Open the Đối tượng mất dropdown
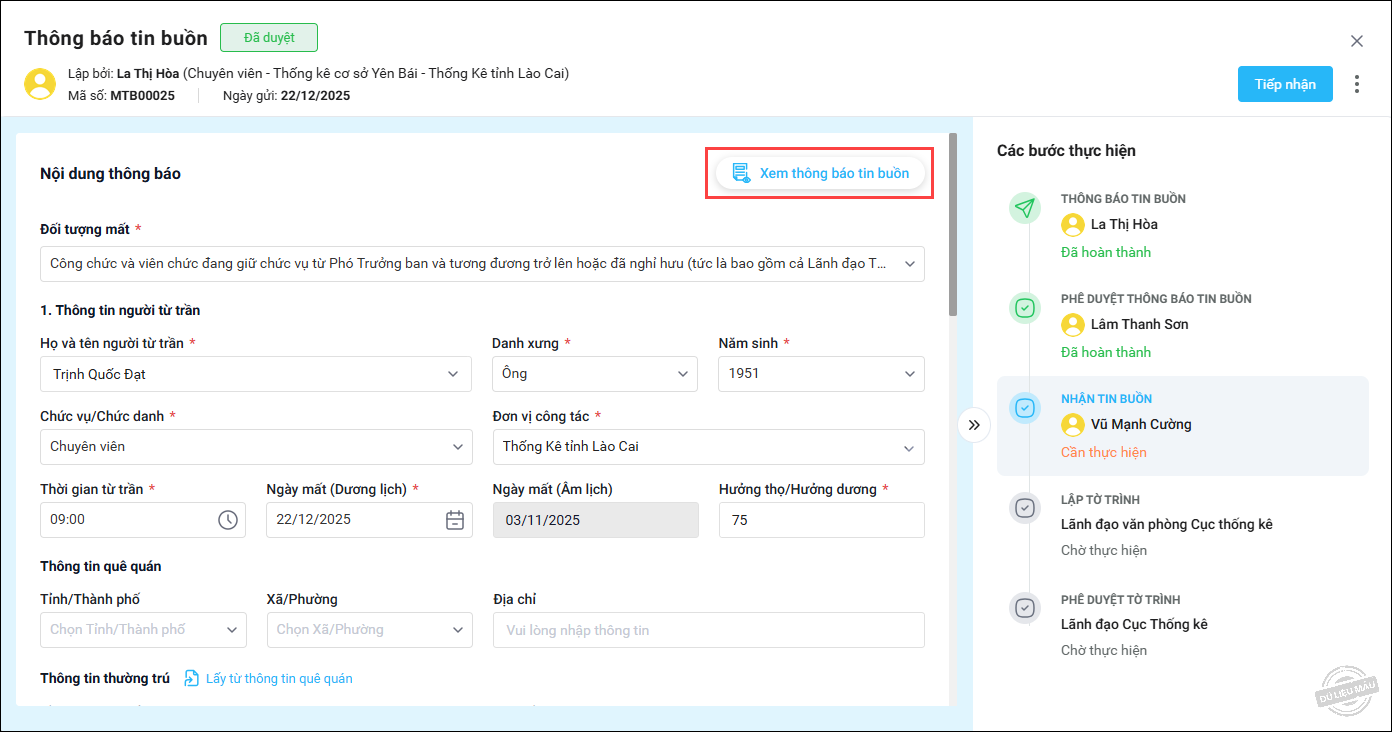1392x732 pixels. click(482, 264)
